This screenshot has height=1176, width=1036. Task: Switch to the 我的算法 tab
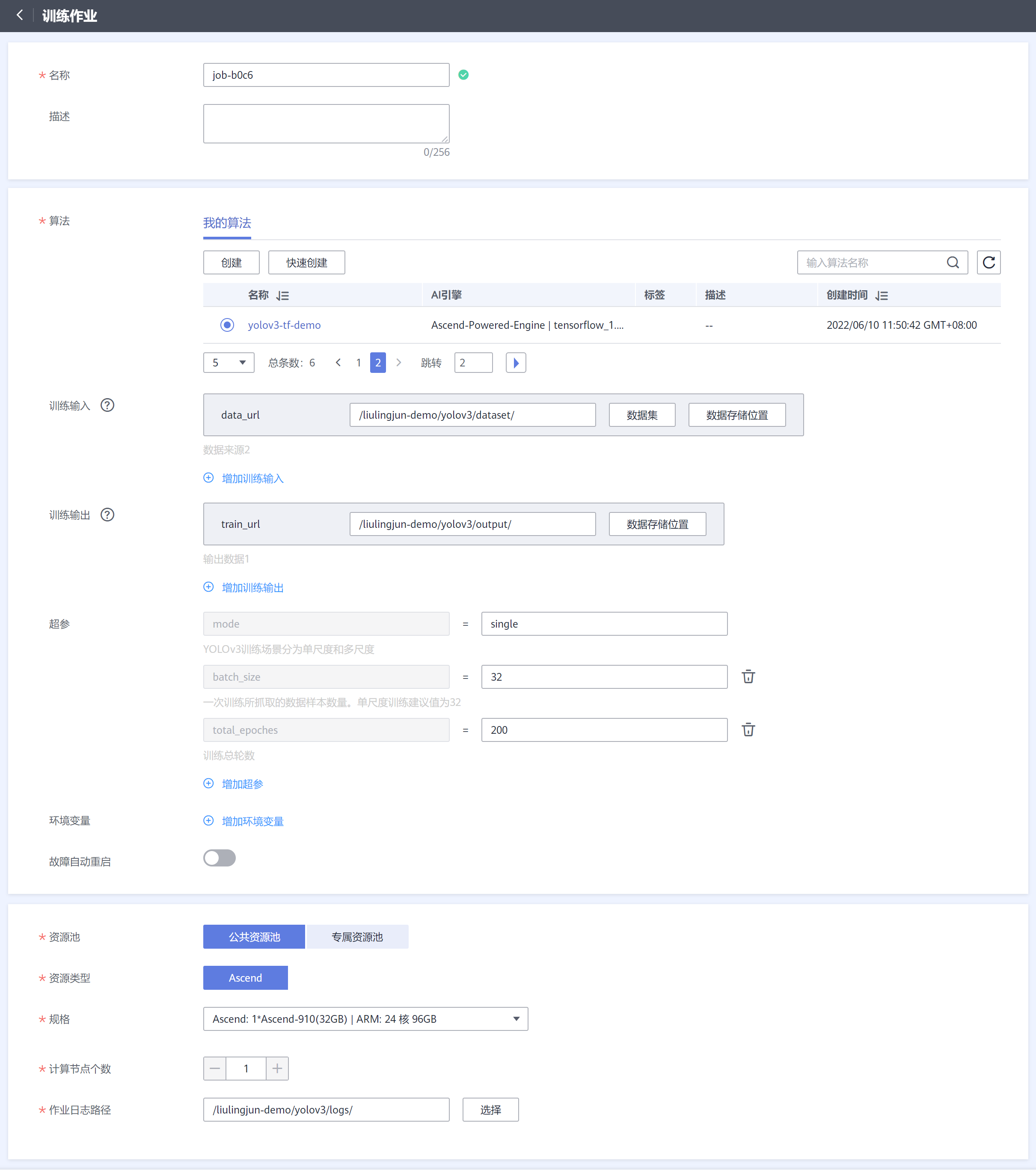(227, 223)
